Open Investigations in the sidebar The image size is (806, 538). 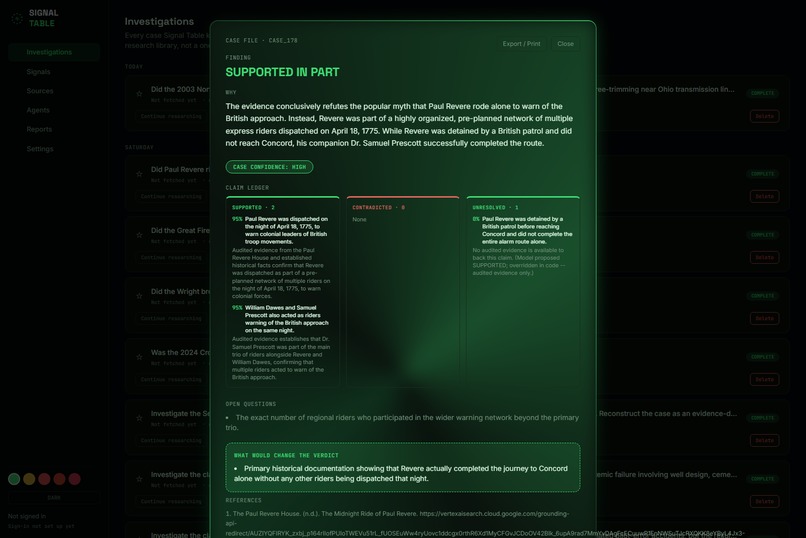(x=54, y=52)
